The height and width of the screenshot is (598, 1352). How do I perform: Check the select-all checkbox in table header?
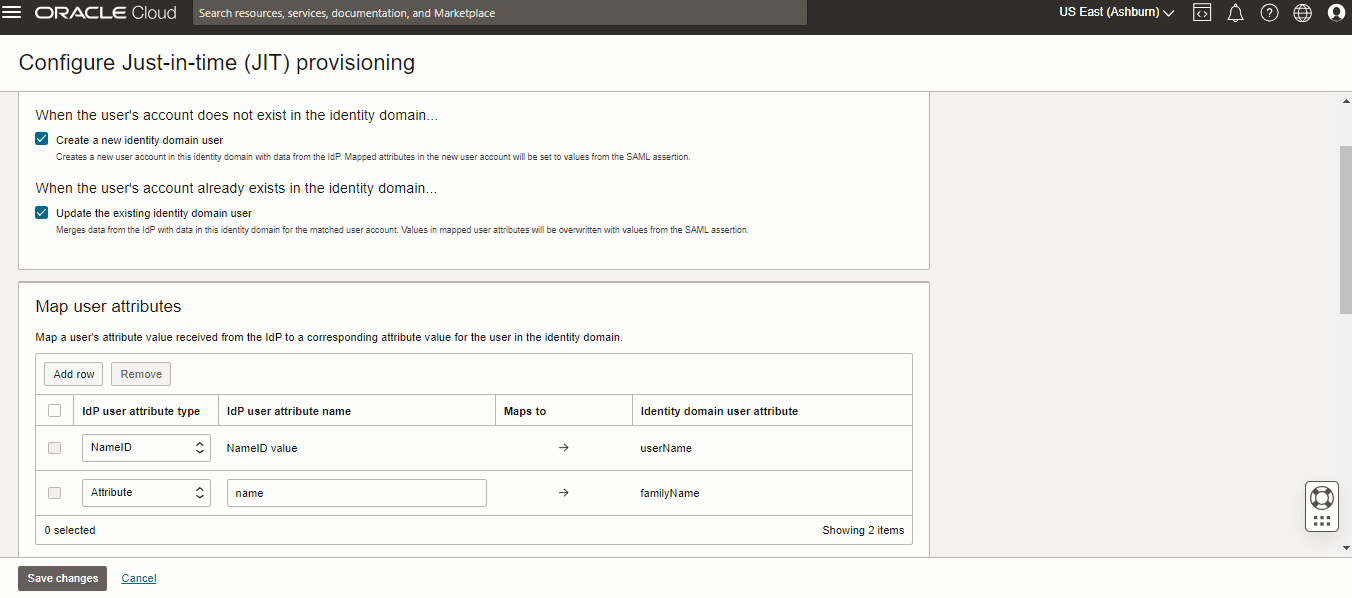(54, 409)
